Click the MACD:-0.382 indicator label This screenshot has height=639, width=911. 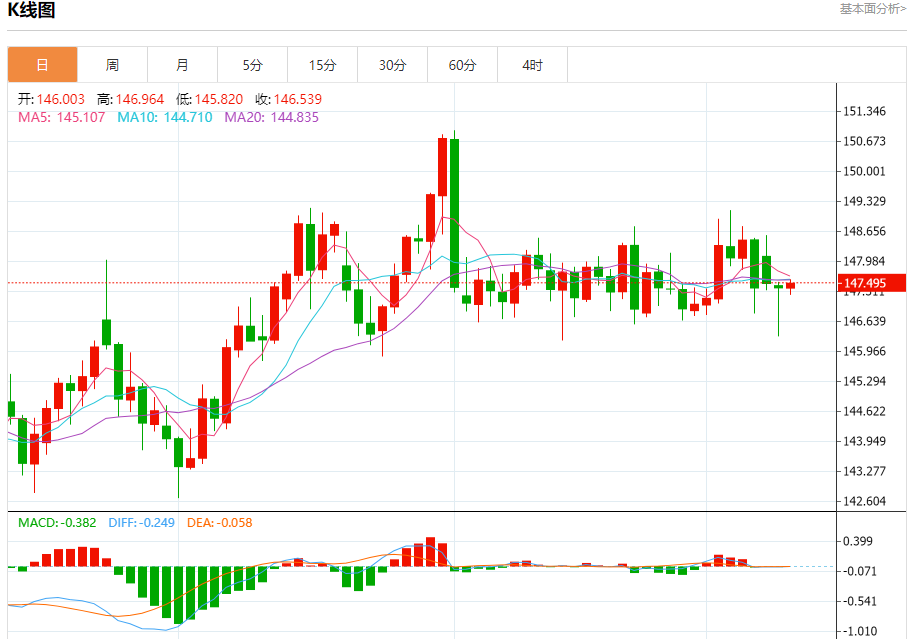57,523
